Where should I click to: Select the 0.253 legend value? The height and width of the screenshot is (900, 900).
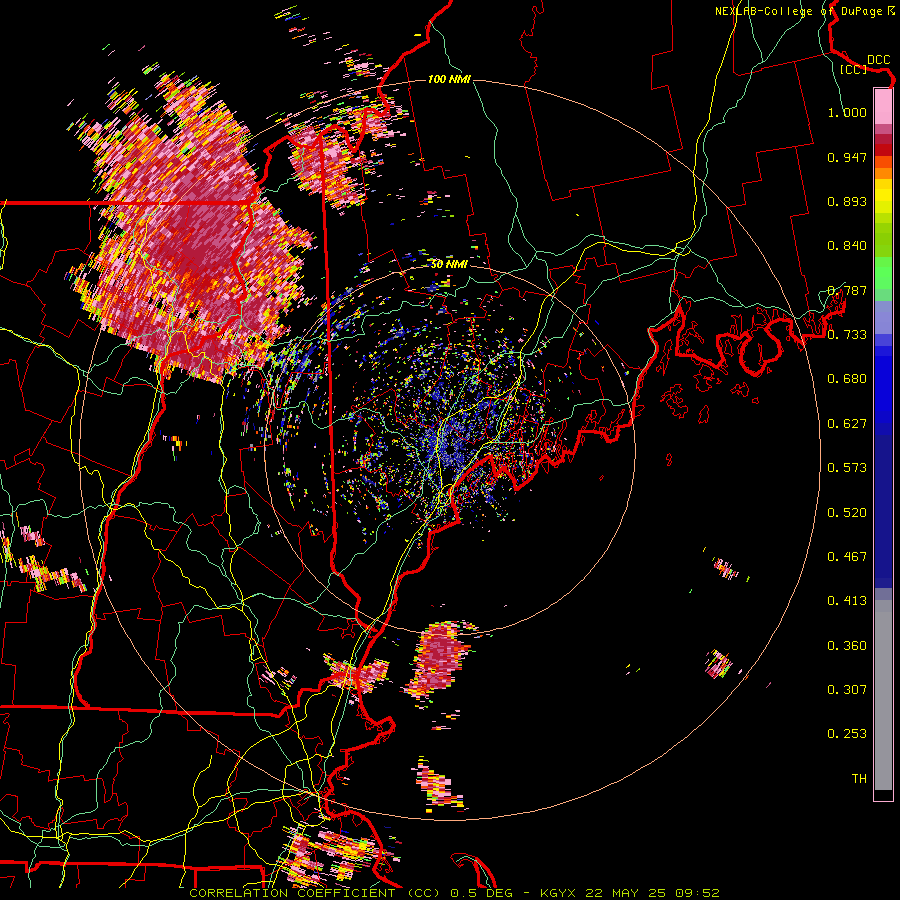tap(847, 734)
